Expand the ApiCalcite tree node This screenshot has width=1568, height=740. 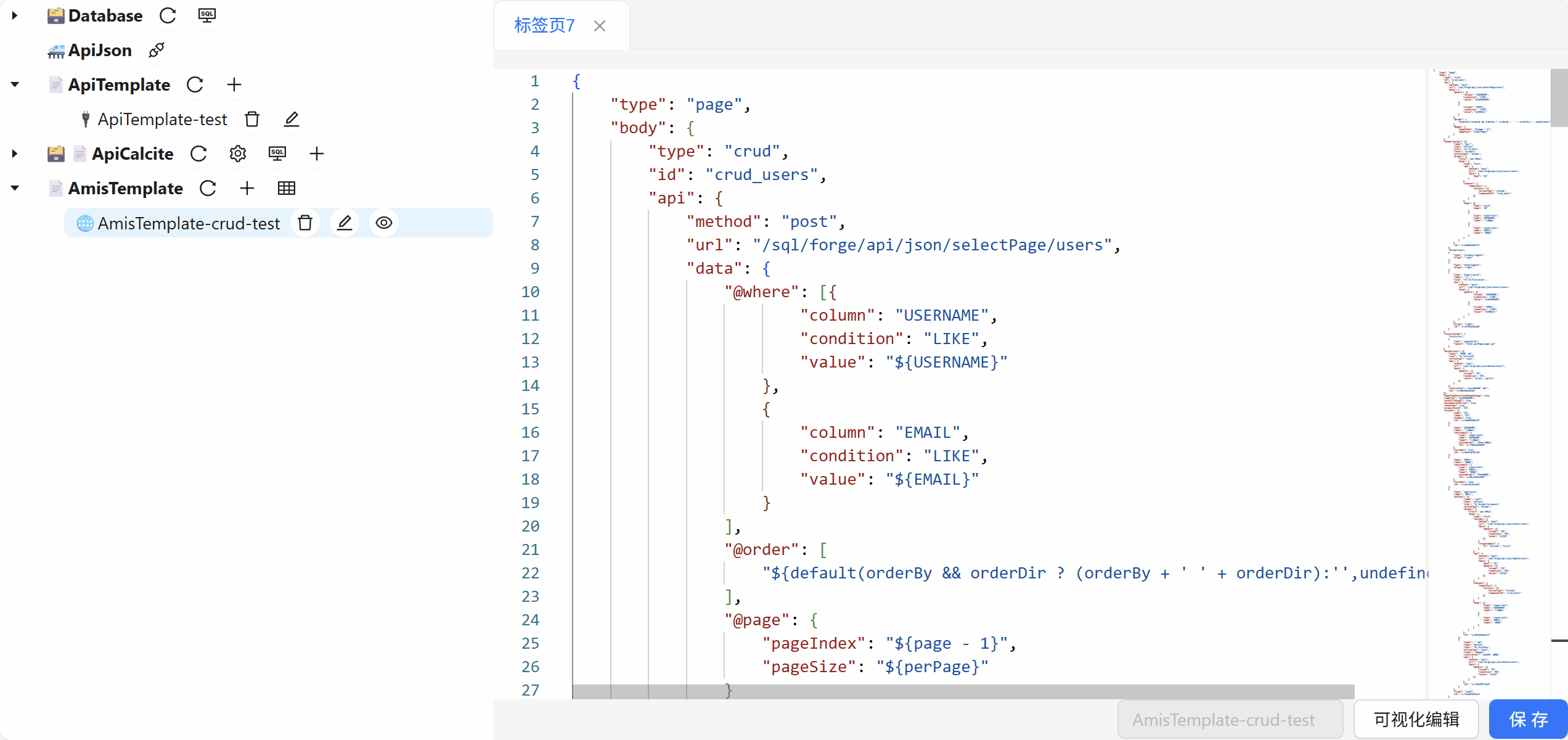coord(15,154)
